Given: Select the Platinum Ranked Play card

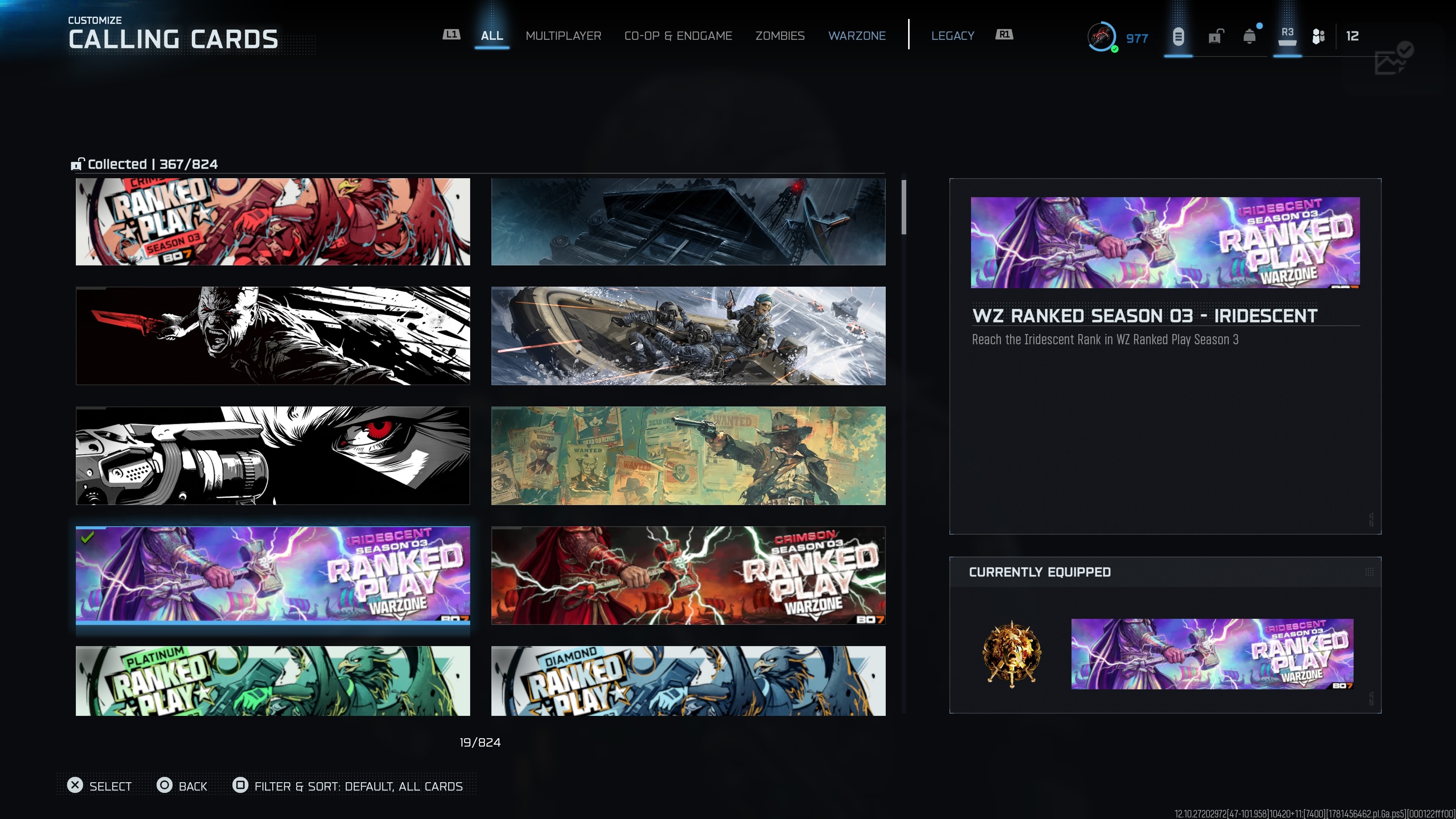Looking at the screenshot, I should click(273, 681).
